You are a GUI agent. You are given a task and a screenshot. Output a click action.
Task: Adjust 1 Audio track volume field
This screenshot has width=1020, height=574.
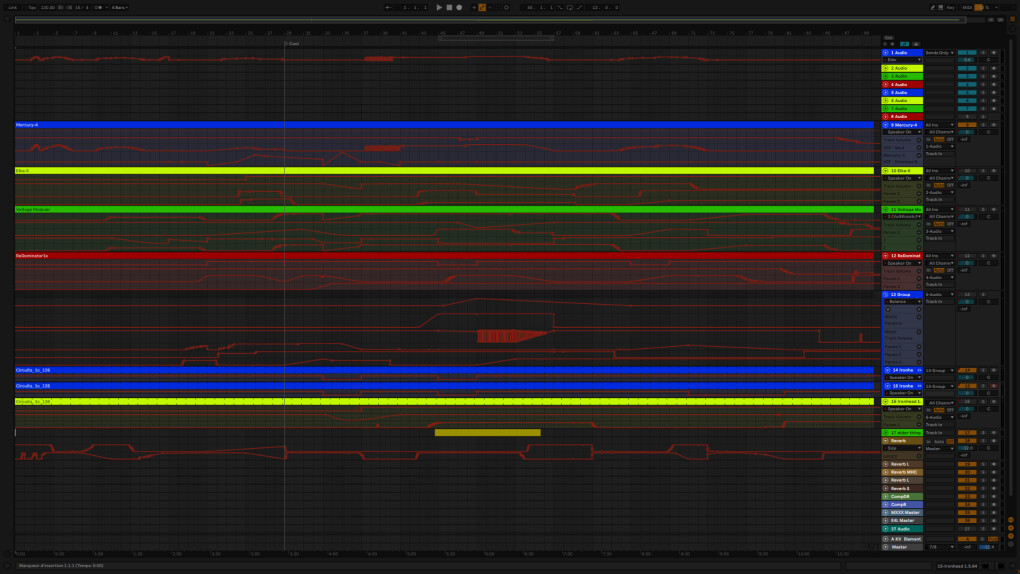point(967,60)
